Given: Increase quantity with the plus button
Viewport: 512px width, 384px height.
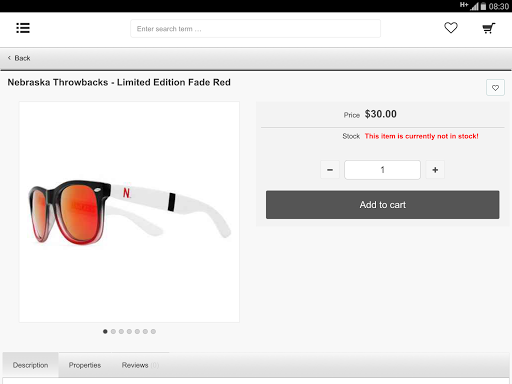Looking at the screenshot, I should pos(435,170).
